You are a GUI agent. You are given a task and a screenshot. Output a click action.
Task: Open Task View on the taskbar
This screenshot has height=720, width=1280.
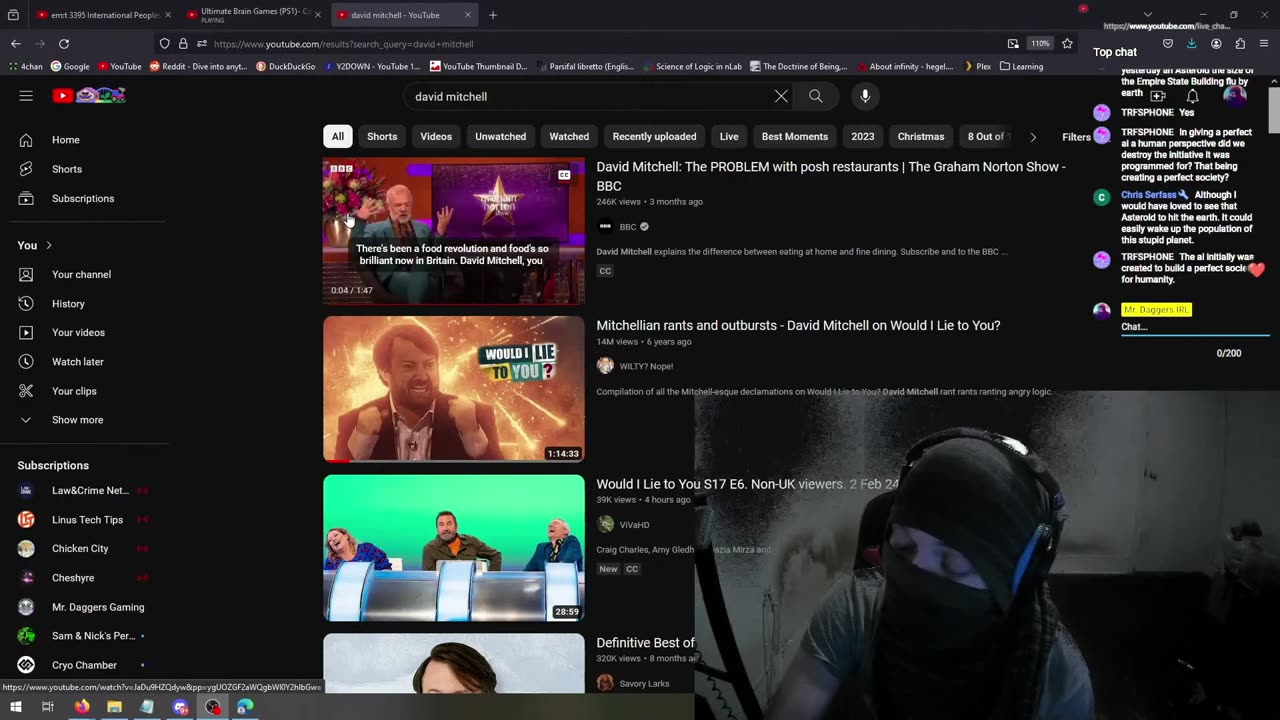click(47, 707)
